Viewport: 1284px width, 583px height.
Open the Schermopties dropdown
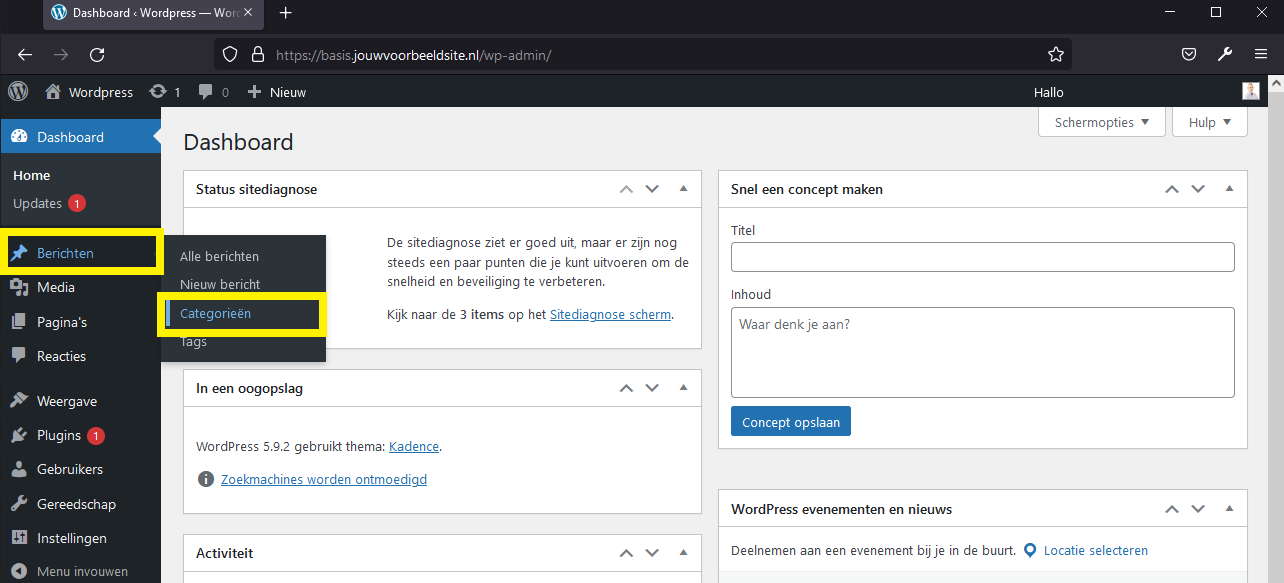pyautogui.click(x=1100, y=121)
